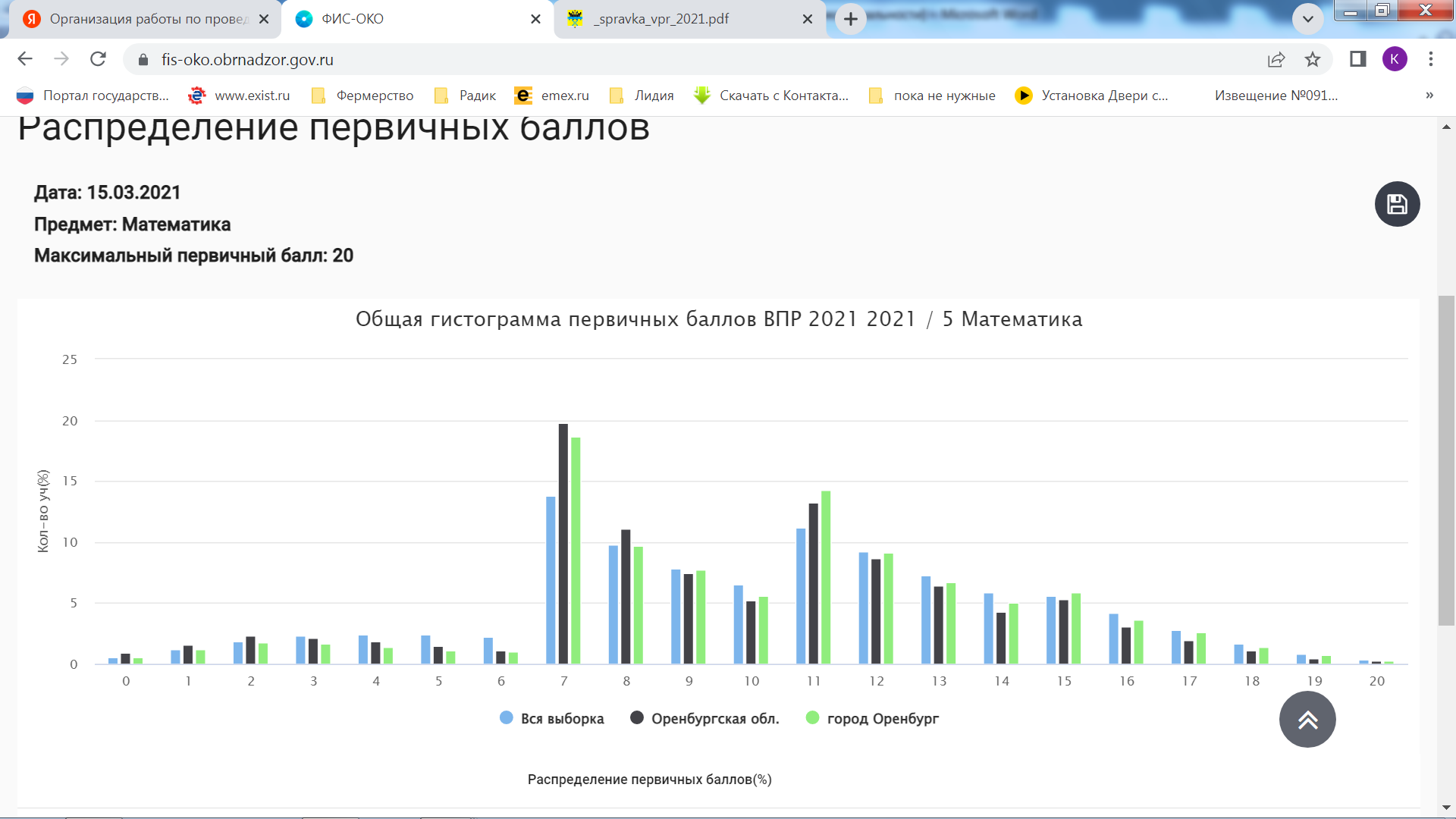
Task: Click the exist.ru bookmark favicon
Action: click(x=197, y=96)
